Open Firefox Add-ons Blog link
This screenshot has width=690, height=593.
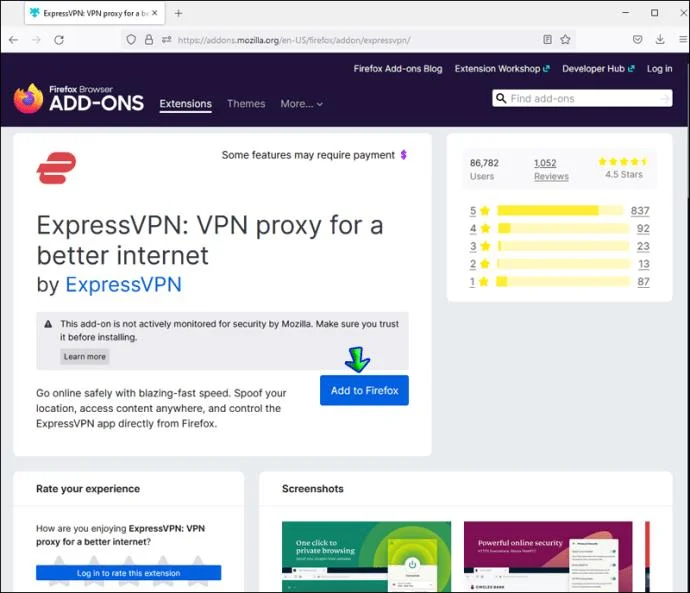[398, 69]
